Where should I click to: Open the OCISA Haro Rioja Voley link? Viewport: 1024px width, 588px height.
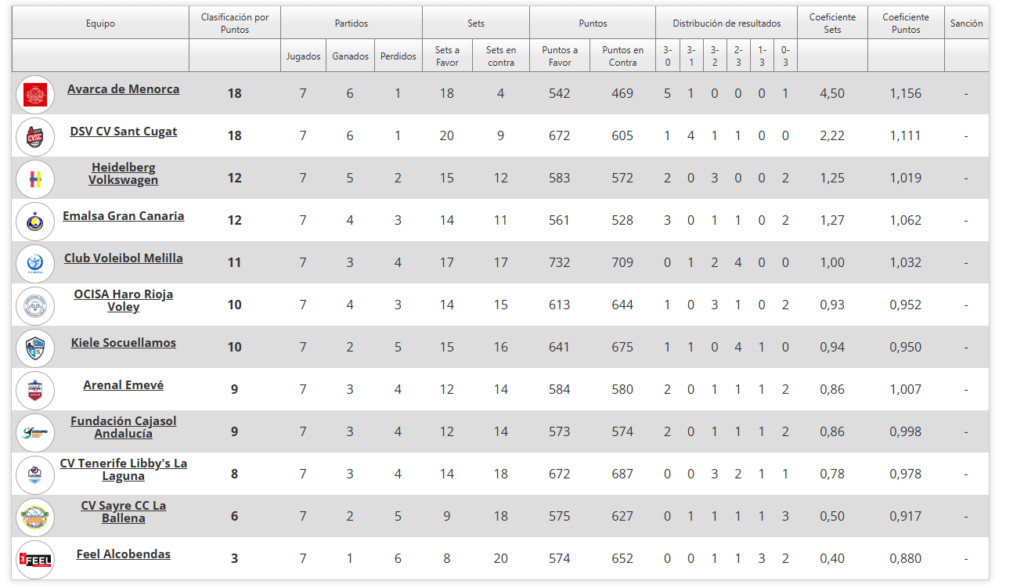pyautogui.click(x=123, y=300)
